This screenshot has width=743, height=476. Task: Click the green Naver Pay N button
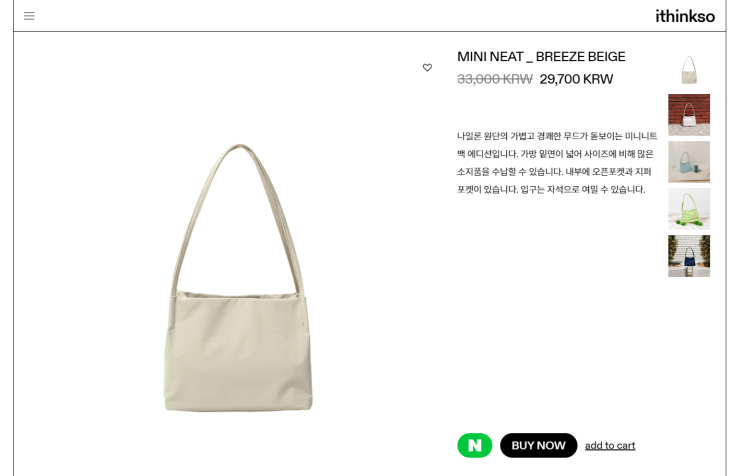coord(474,445)
